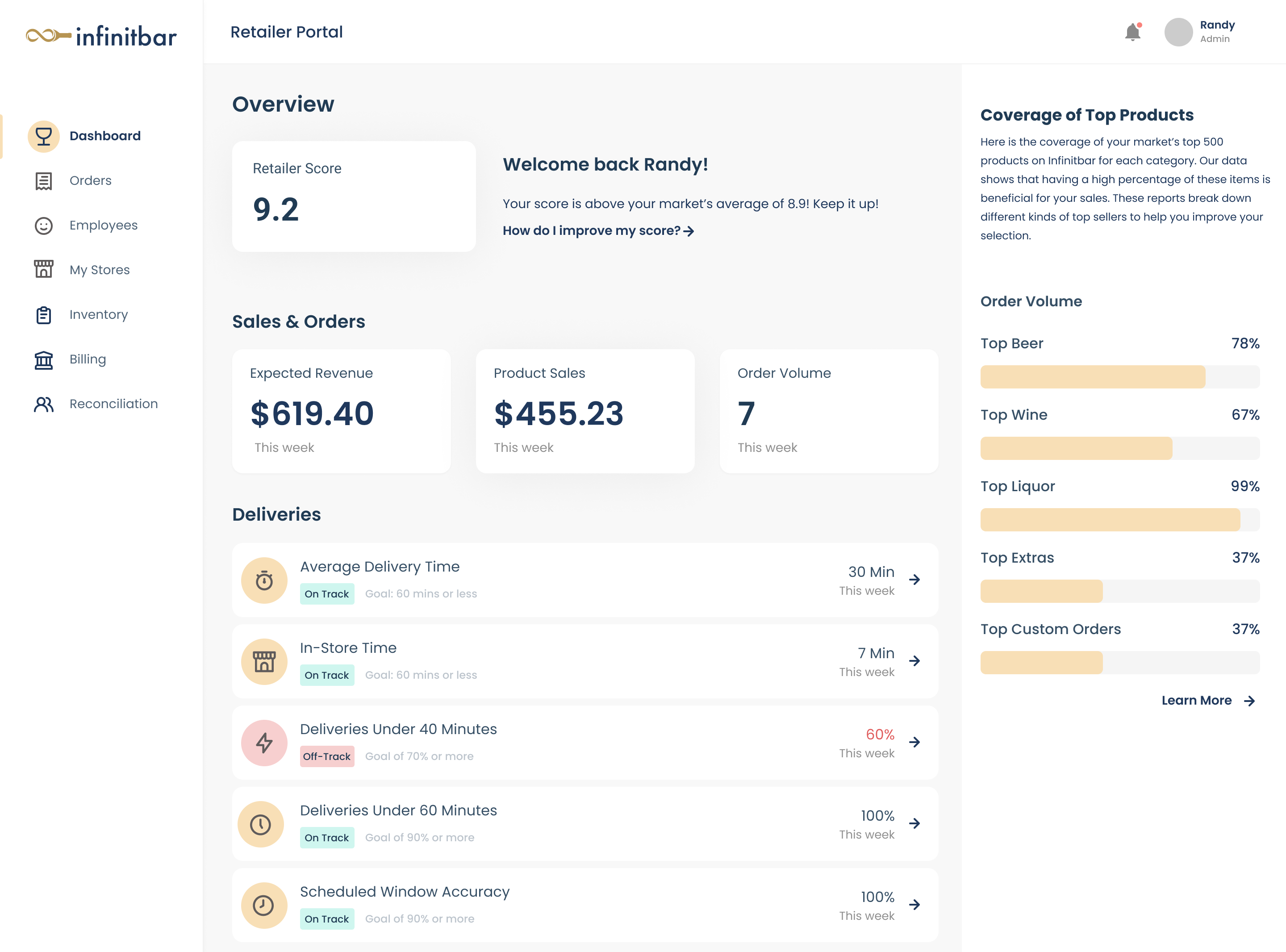Click 'How do I improve my score?' link
Viewport: 1286px width, 952px height.
click(x=598, y=231)
